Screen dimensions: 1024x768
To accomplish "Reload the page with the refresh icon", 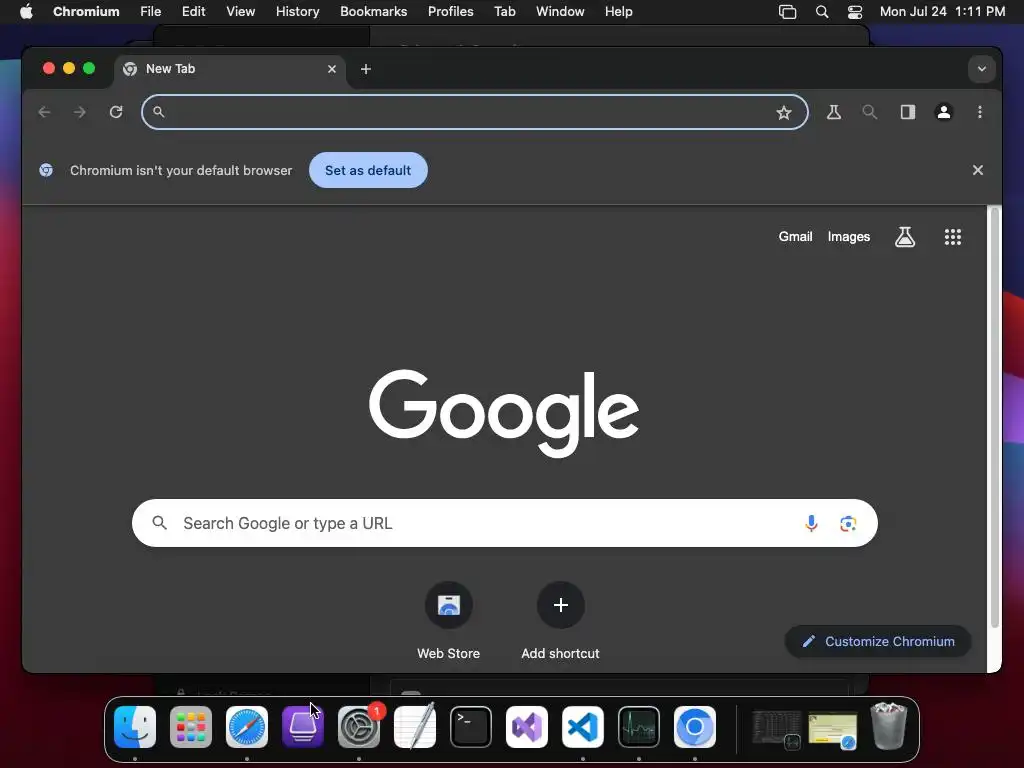I will pos(116,112).
